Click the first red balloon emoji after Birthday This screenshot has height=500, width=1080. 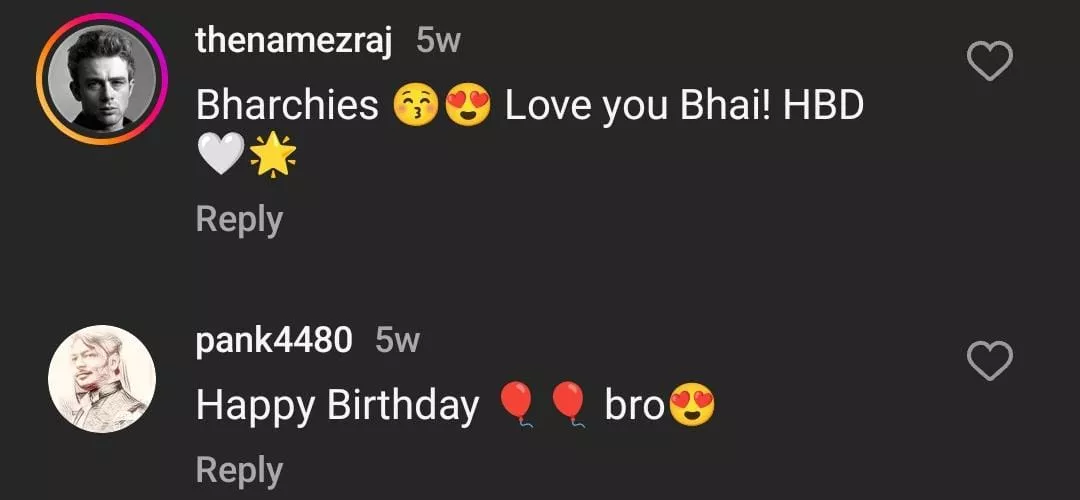(x=516, y=405)
